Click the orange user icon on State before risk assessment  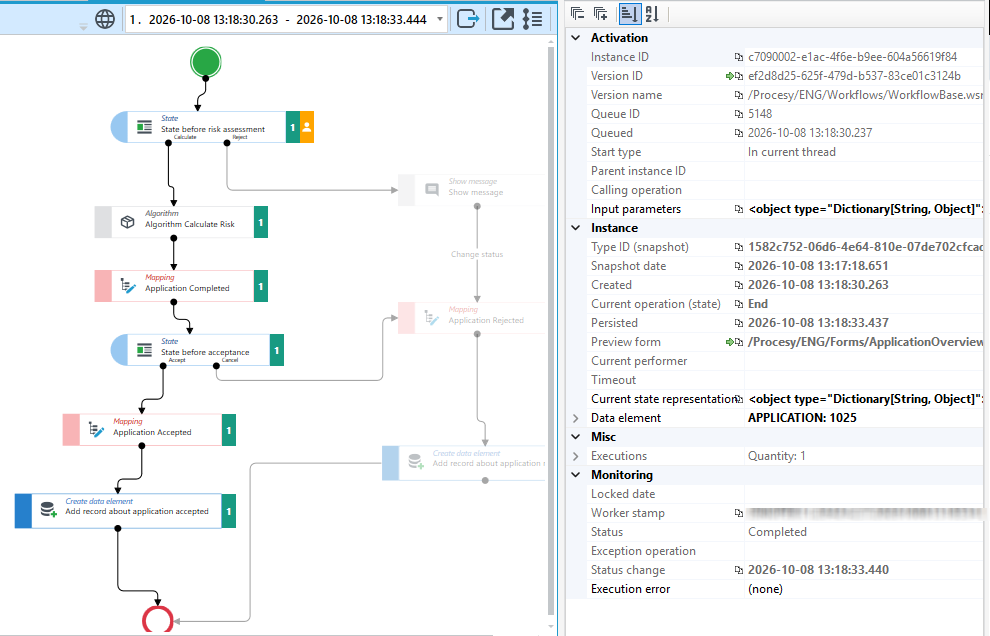[x=307, y=127]
